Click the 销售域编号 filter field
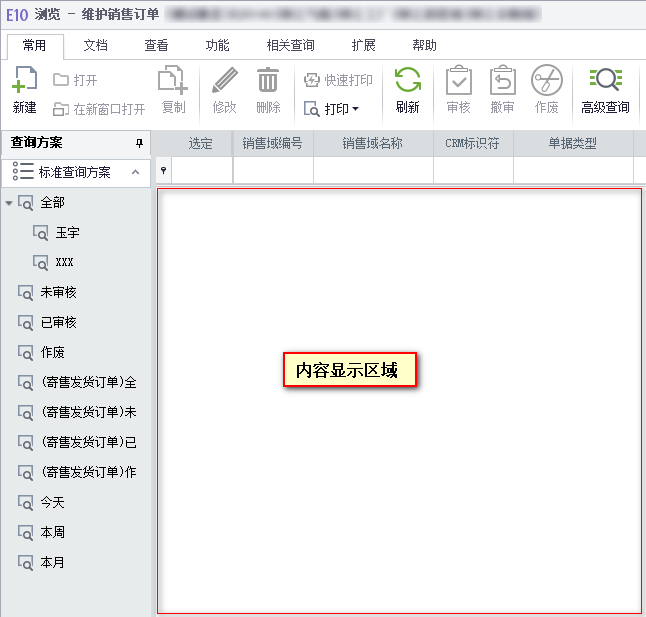Viewport: 646px width, 617px height. [x=273, y=172]
